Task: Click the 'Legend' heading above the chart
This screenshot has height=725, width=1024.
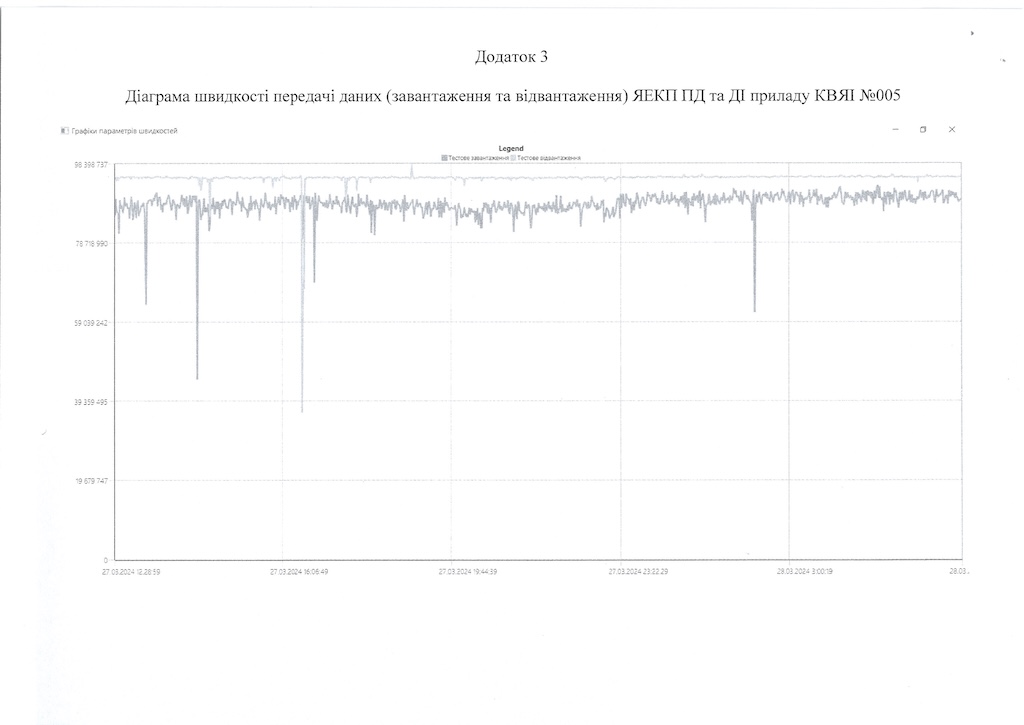Action: pos(510,149)
